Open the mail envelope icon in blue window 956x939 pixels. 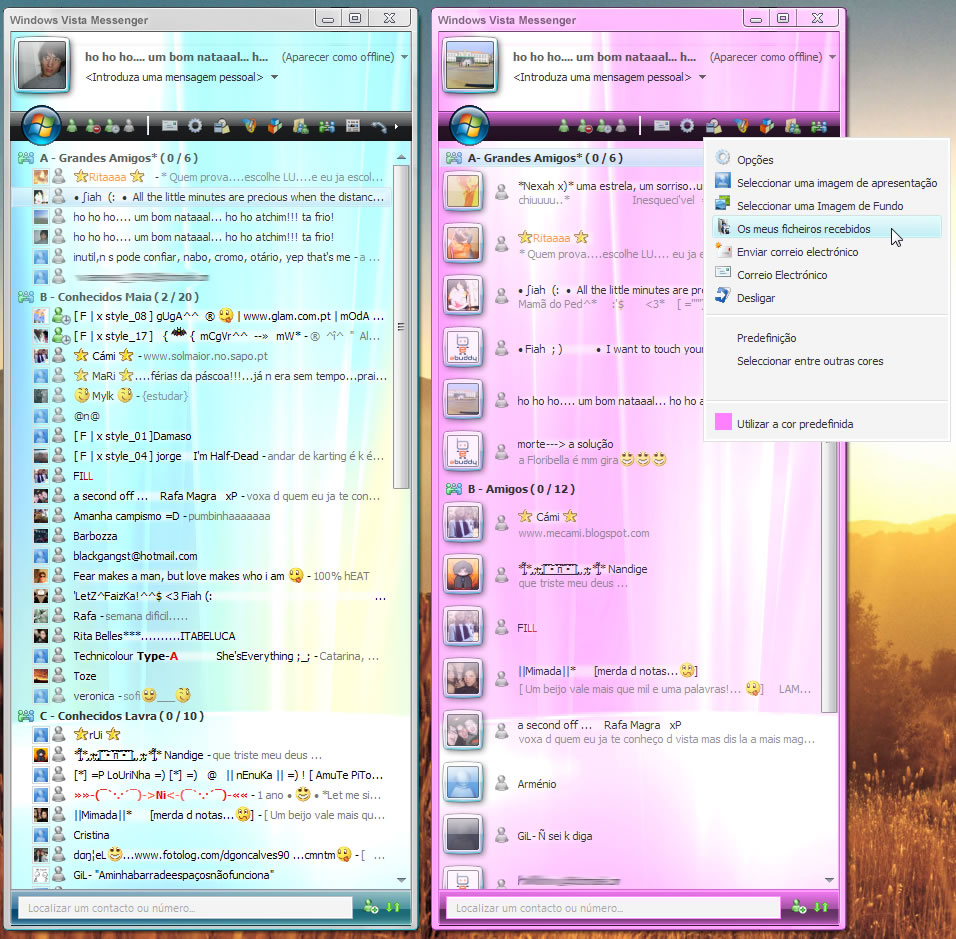[x=169, y=126]
